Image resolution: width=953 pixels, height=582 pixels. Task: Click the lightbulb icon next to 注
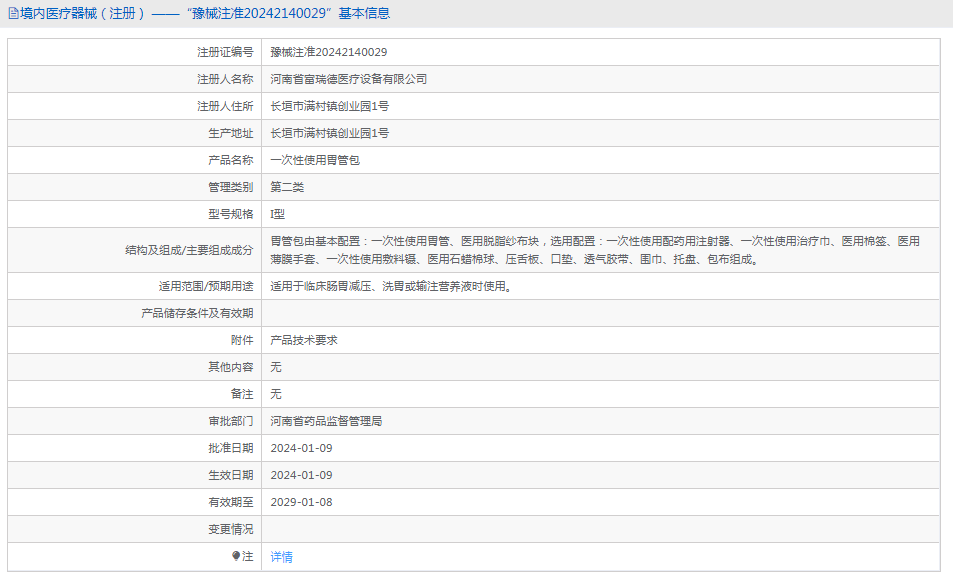(x=236, y=556)
